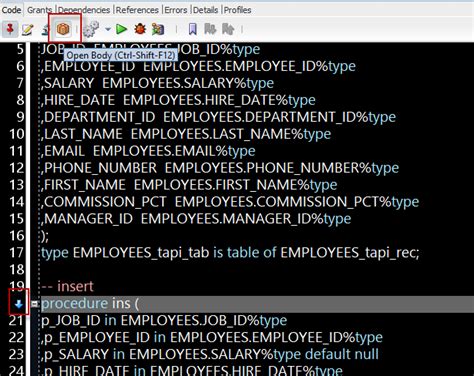
Task: Click line number 17 in the gutter
Action: point(17,253)
